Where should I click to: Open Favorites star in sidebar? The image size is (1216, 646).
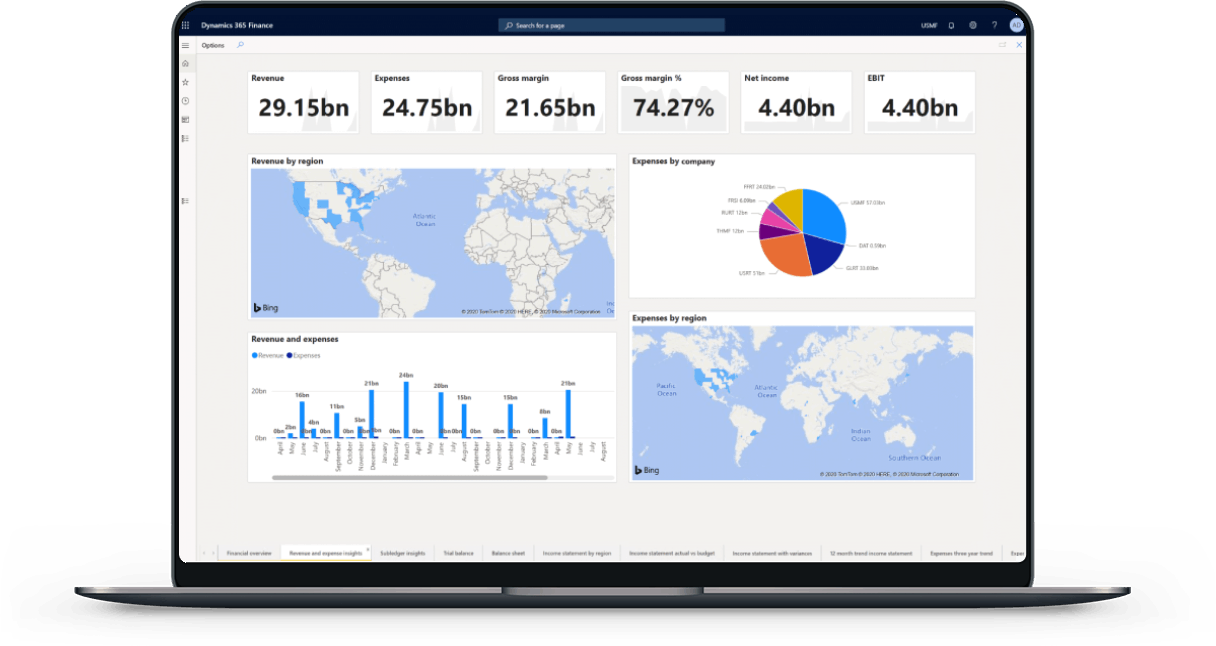click(185, 82)
